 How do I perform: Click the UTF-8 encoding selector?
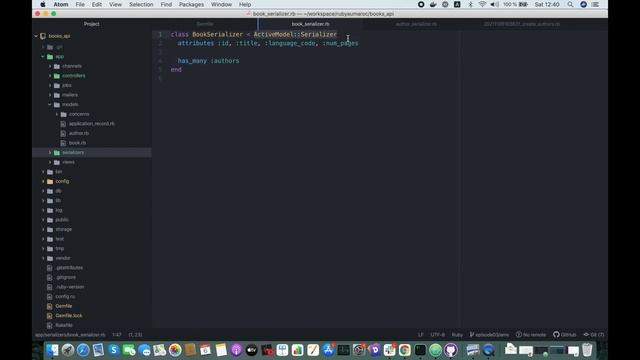click(438, 335)
